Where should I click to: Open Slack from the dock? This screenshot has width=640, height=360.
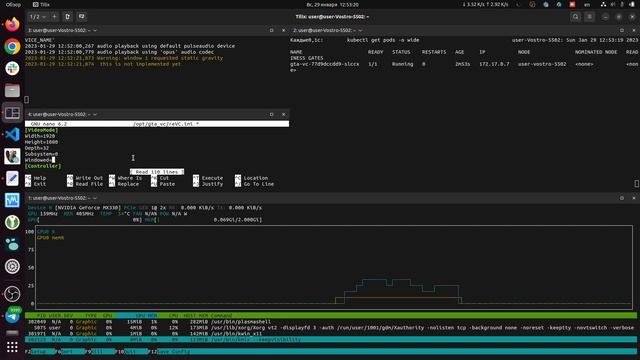[12, 69]
